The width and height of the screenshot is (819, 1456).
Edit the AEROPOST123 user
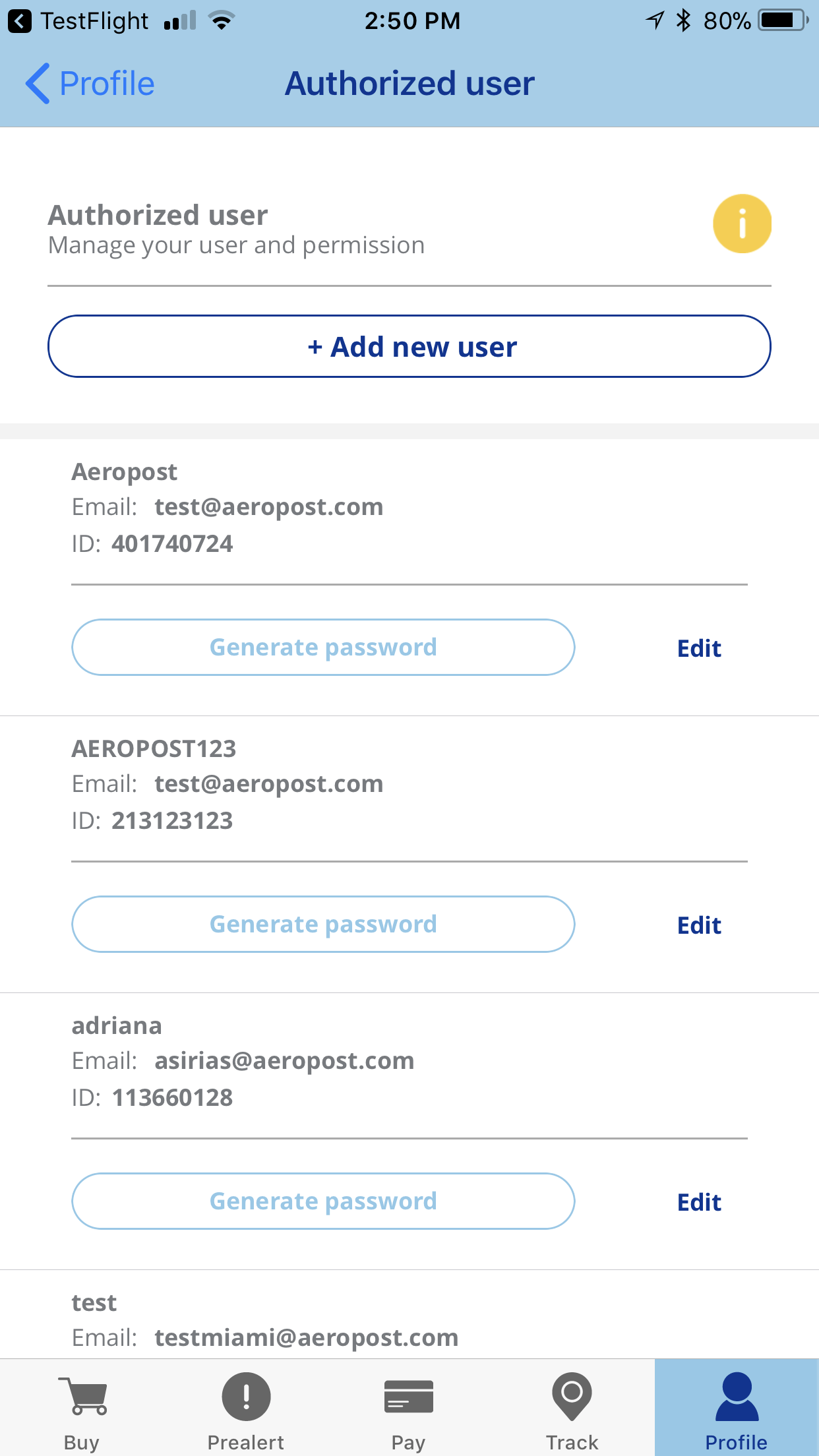pyautogui.click(x=699, y=925)
